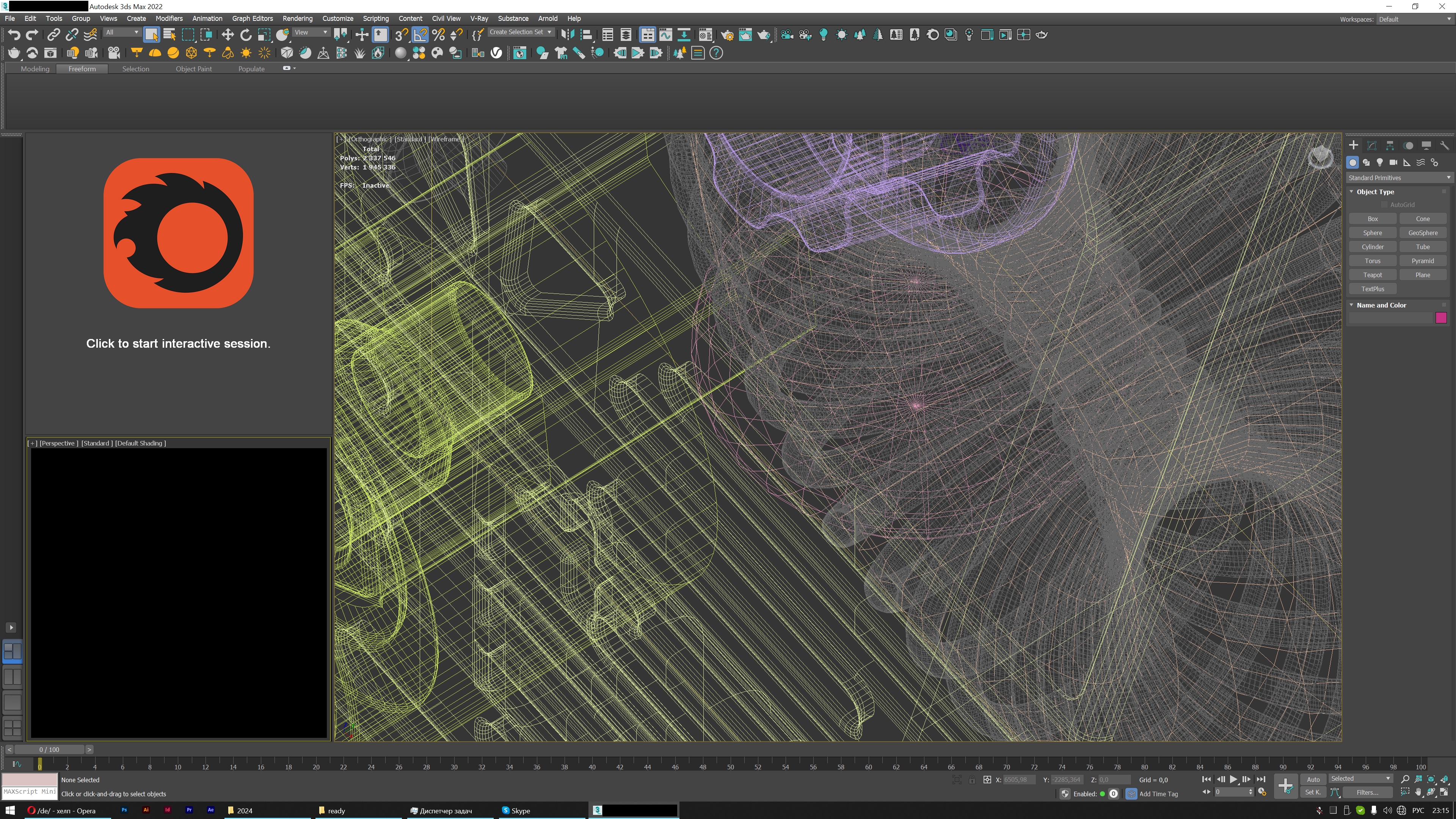Toggle the Angle Snap tool
Viewport: 1456px width, 819px height.
420,35
